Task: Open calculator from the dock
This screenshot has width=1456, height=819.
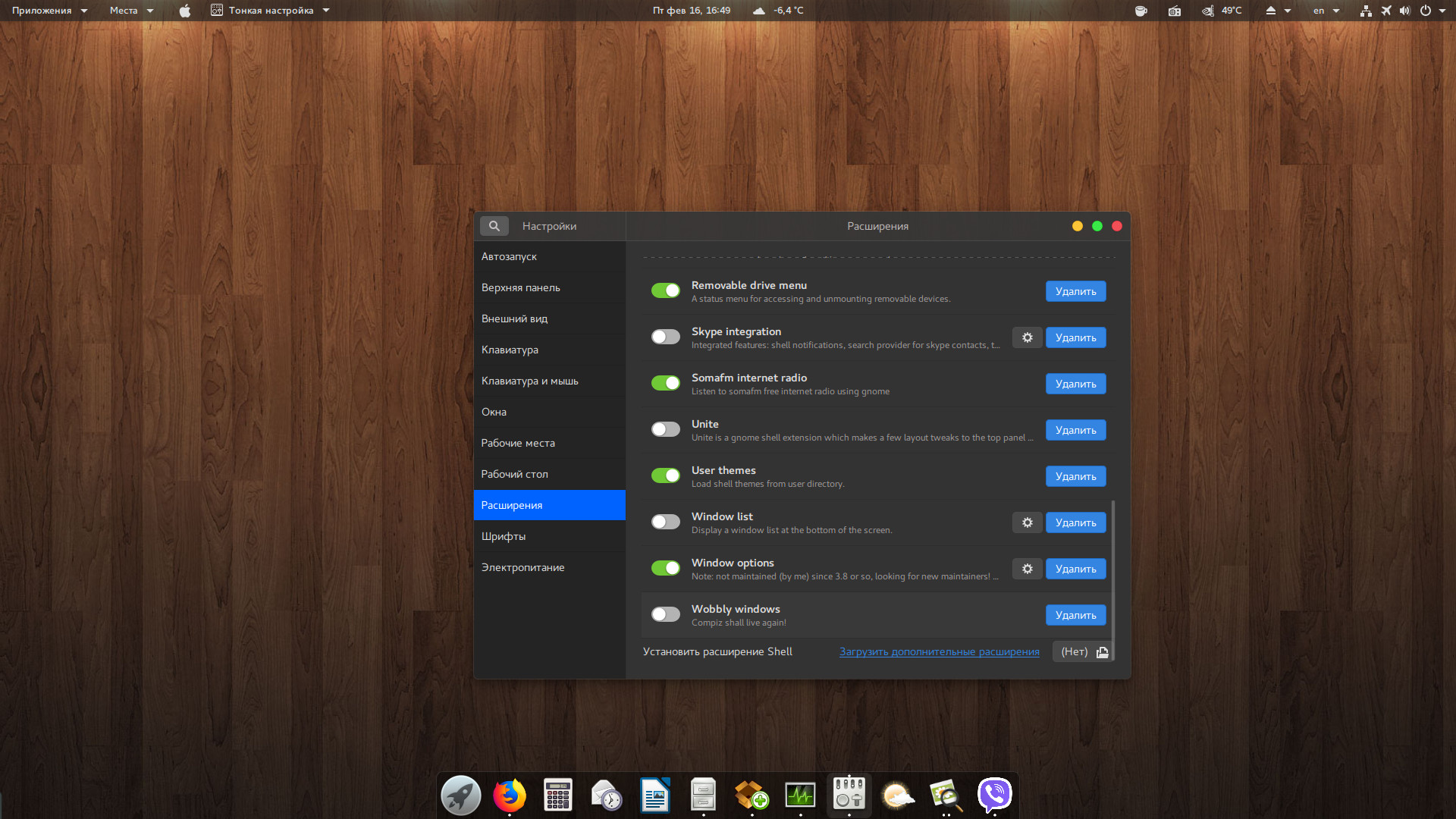Action: [x=557, y=795]
